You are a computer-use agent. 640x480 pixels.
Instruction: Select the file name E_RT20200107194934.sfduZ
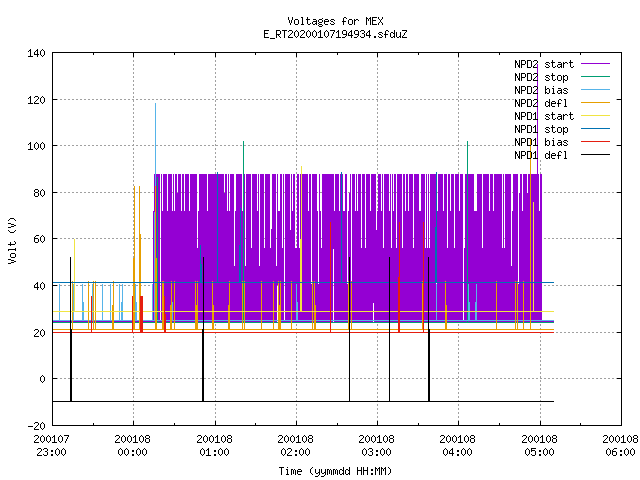point(335,34)
